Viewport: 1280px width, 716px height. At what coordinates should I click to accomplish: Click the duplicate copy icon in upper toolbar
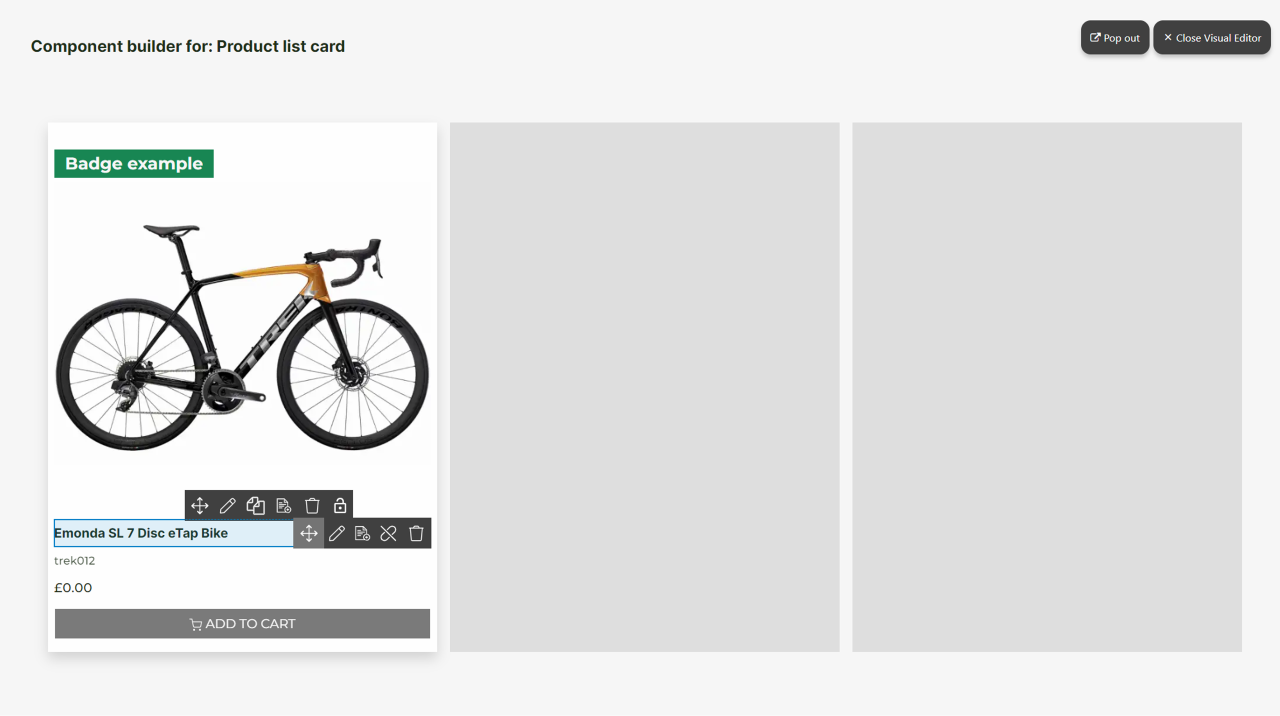tap(256, 506)
